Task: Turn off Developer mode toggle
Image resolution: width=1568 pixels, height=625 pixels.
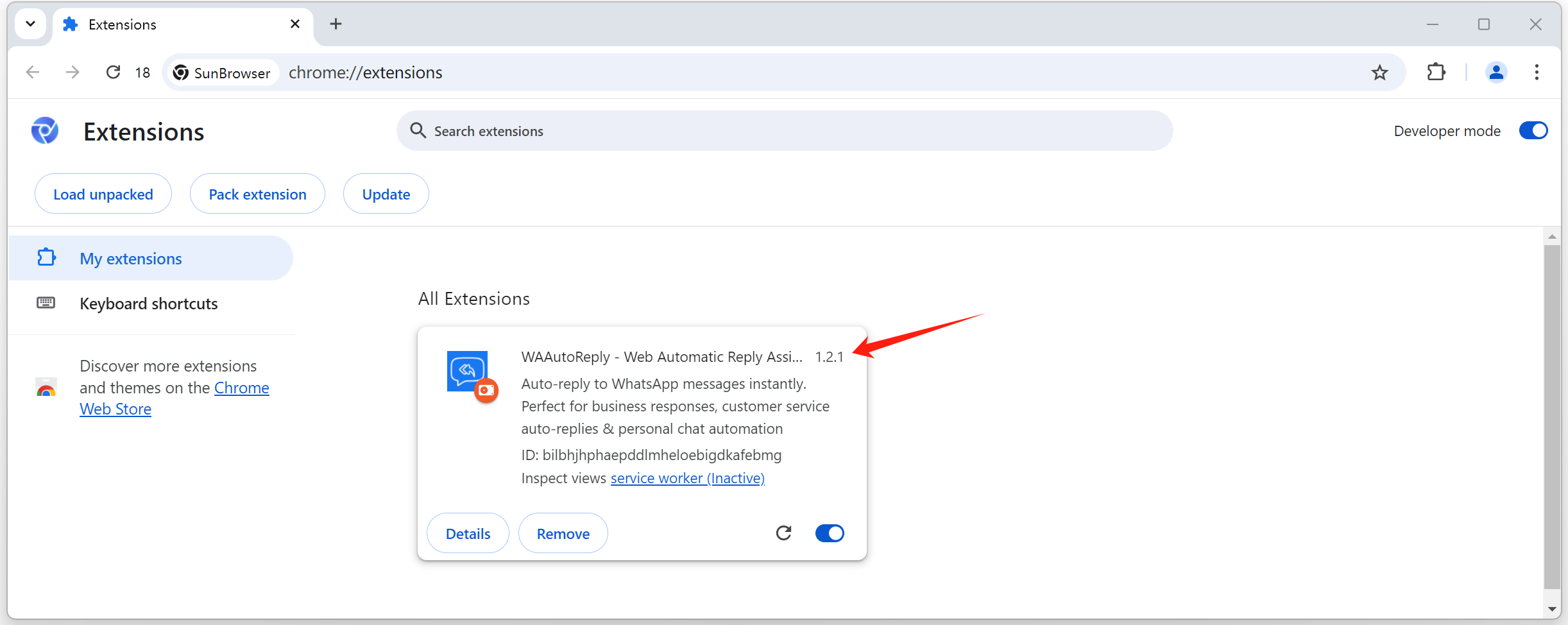Action: 1533,131
